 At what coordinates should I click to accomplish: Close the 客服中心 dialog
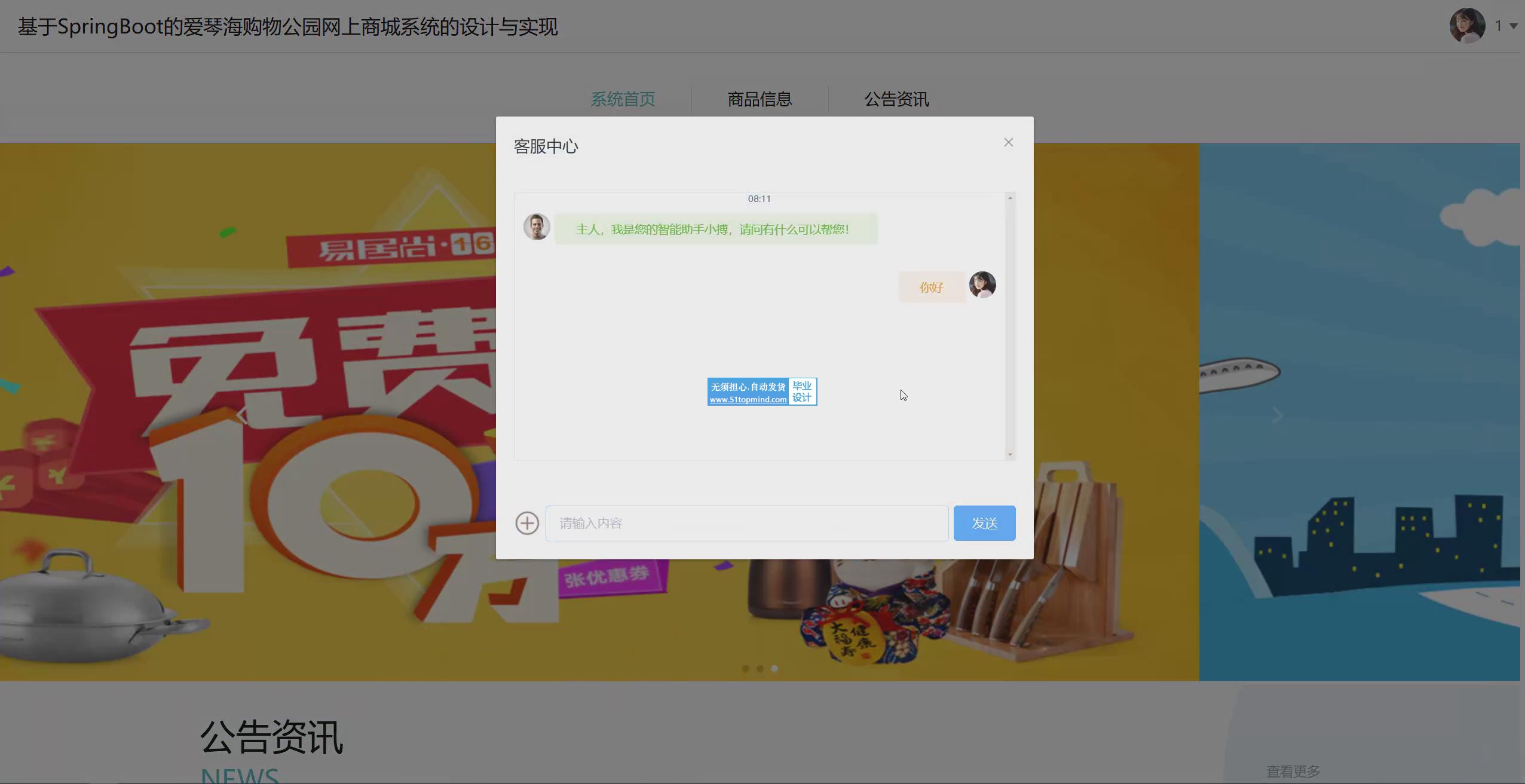click(x=1009, y=142)
